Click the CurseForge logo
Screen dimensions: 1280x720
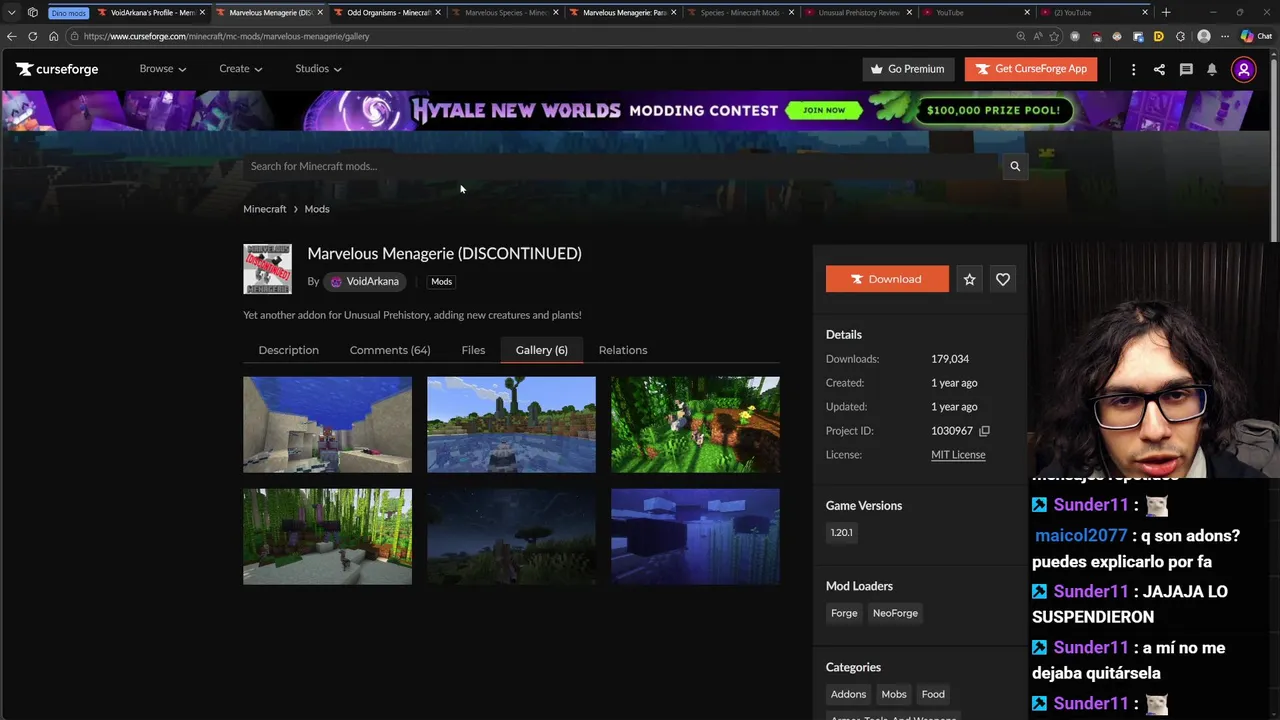(x=57, y=69)
